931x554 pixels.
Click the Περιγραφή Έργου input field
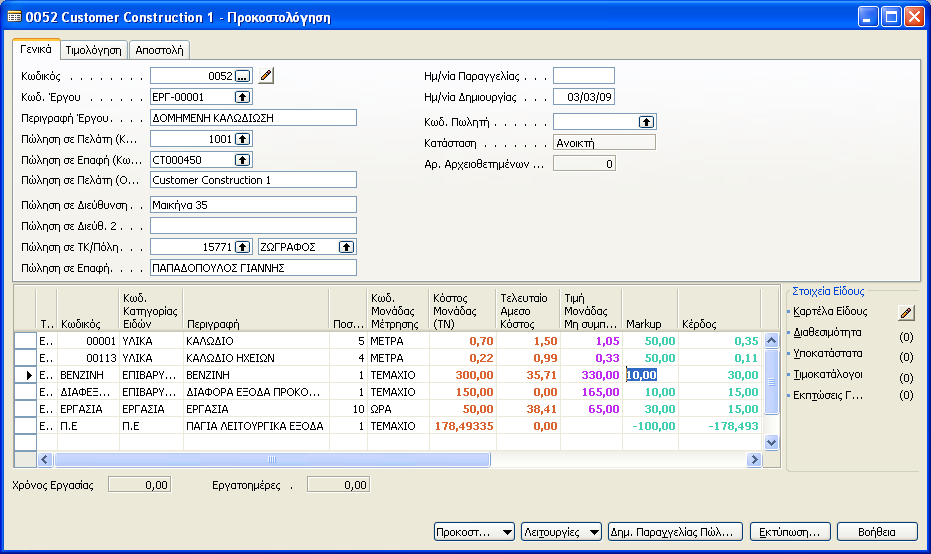[x=254, y=118]
